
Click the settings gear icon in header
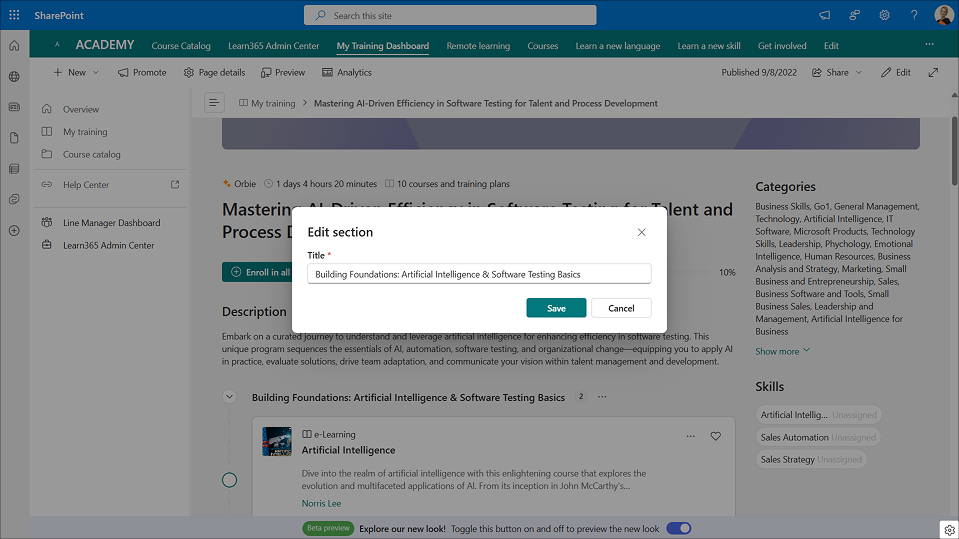click(x=885, y=15)
